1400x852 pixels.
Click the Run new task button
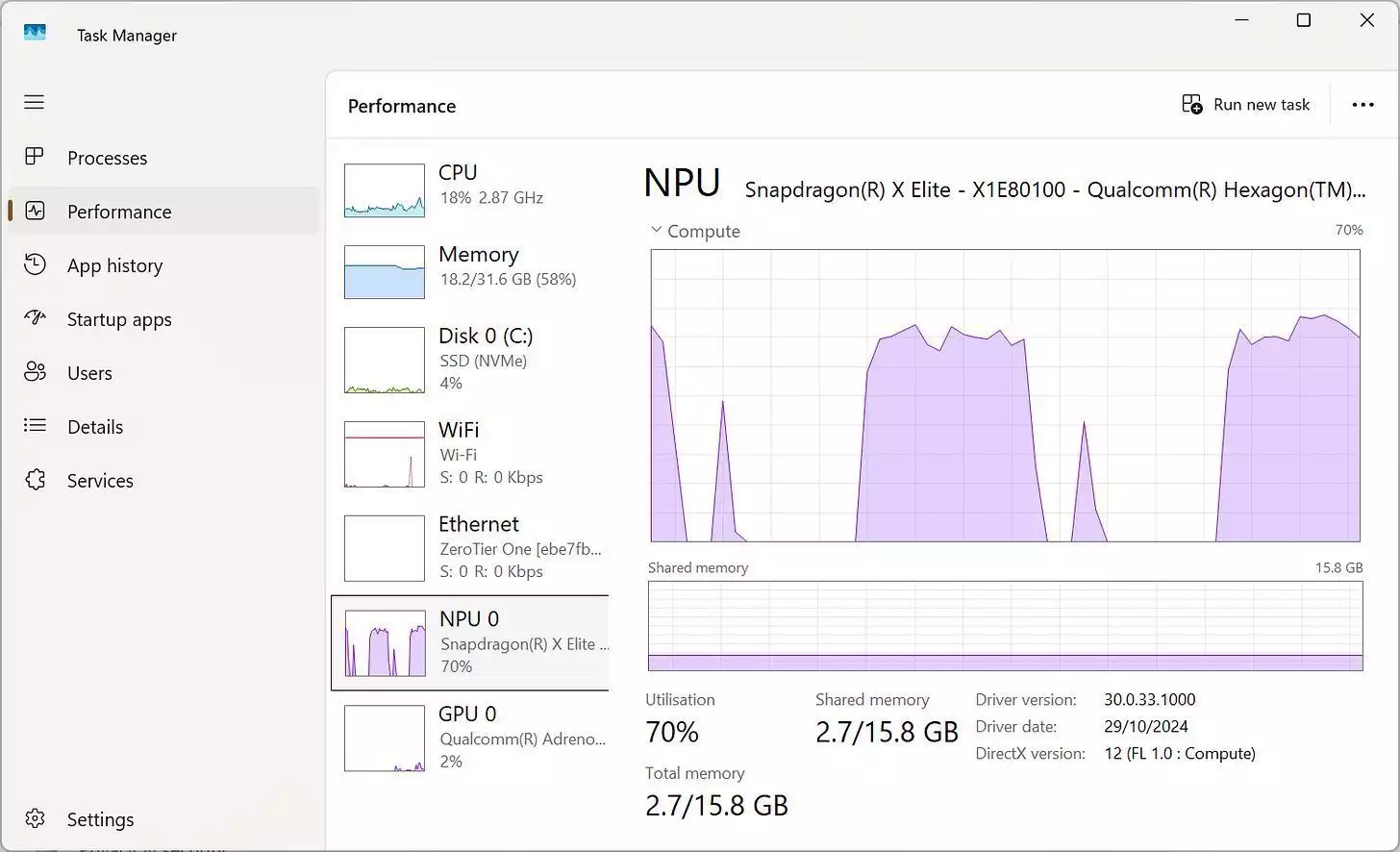coord(1246,104)
